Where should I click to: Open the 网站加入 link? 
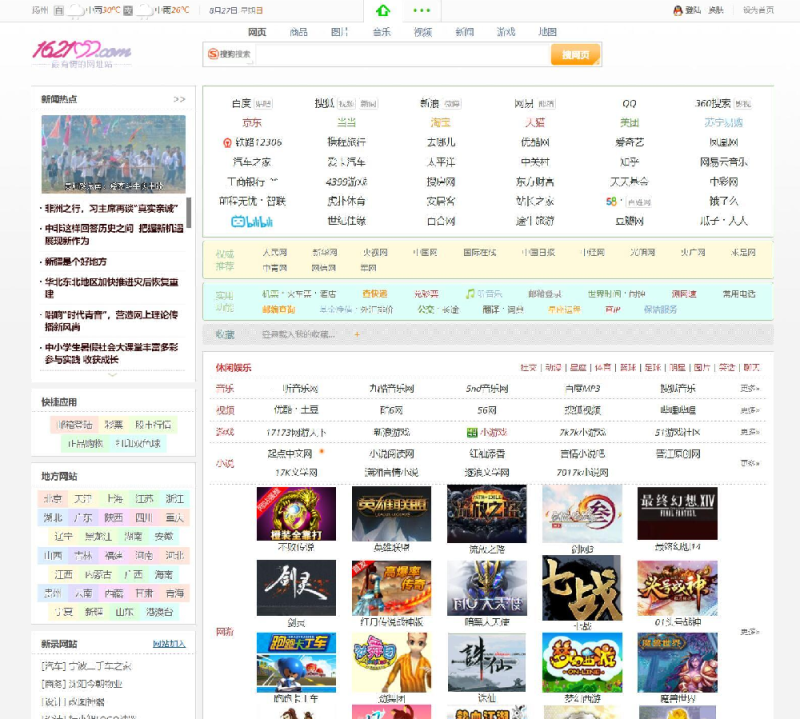(x=168, y=643)
